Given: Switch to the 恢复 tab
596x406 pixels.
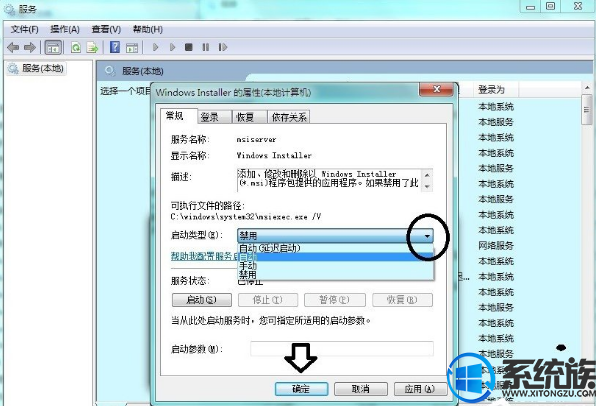Looking at the screenshot, I should tap(249, 117).
